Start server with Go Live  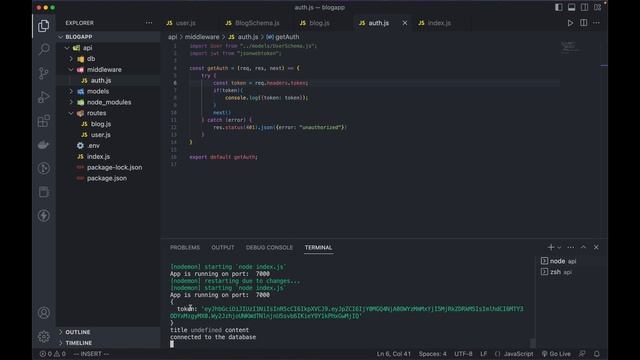click(x=556, y=354)
